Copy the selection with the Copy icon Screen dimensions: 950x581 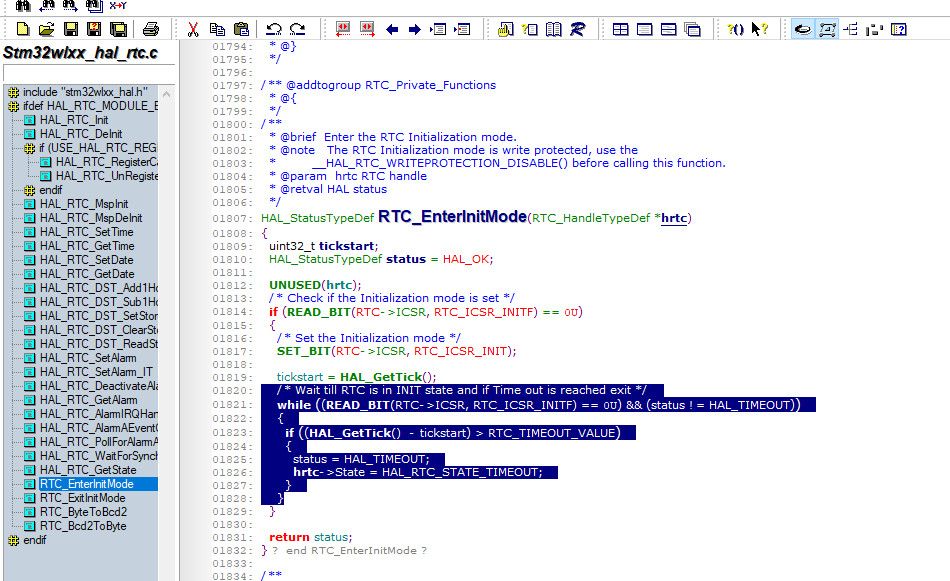tap(217, 29)
